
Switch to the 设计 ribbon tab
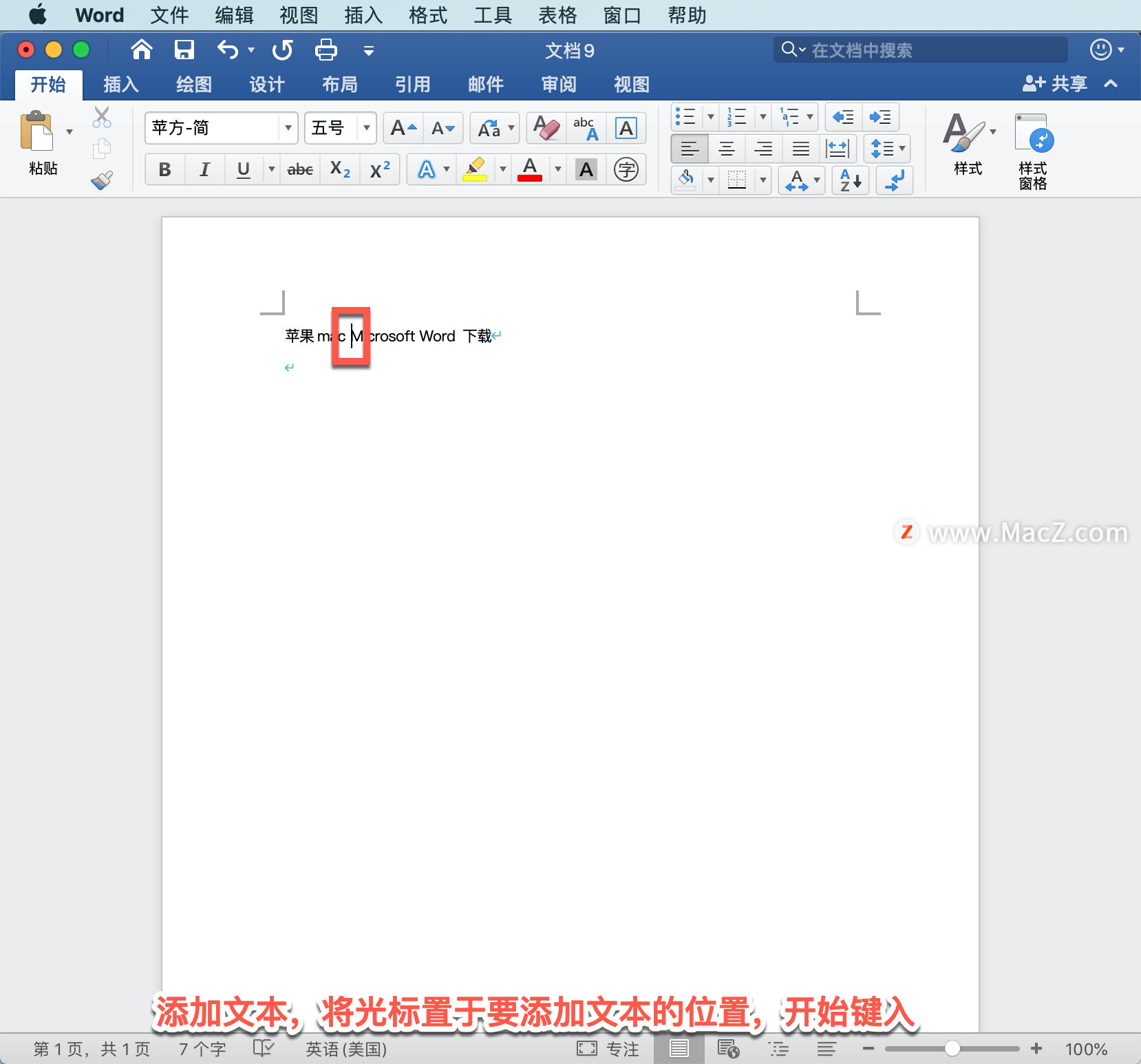(x=267, y=85)
